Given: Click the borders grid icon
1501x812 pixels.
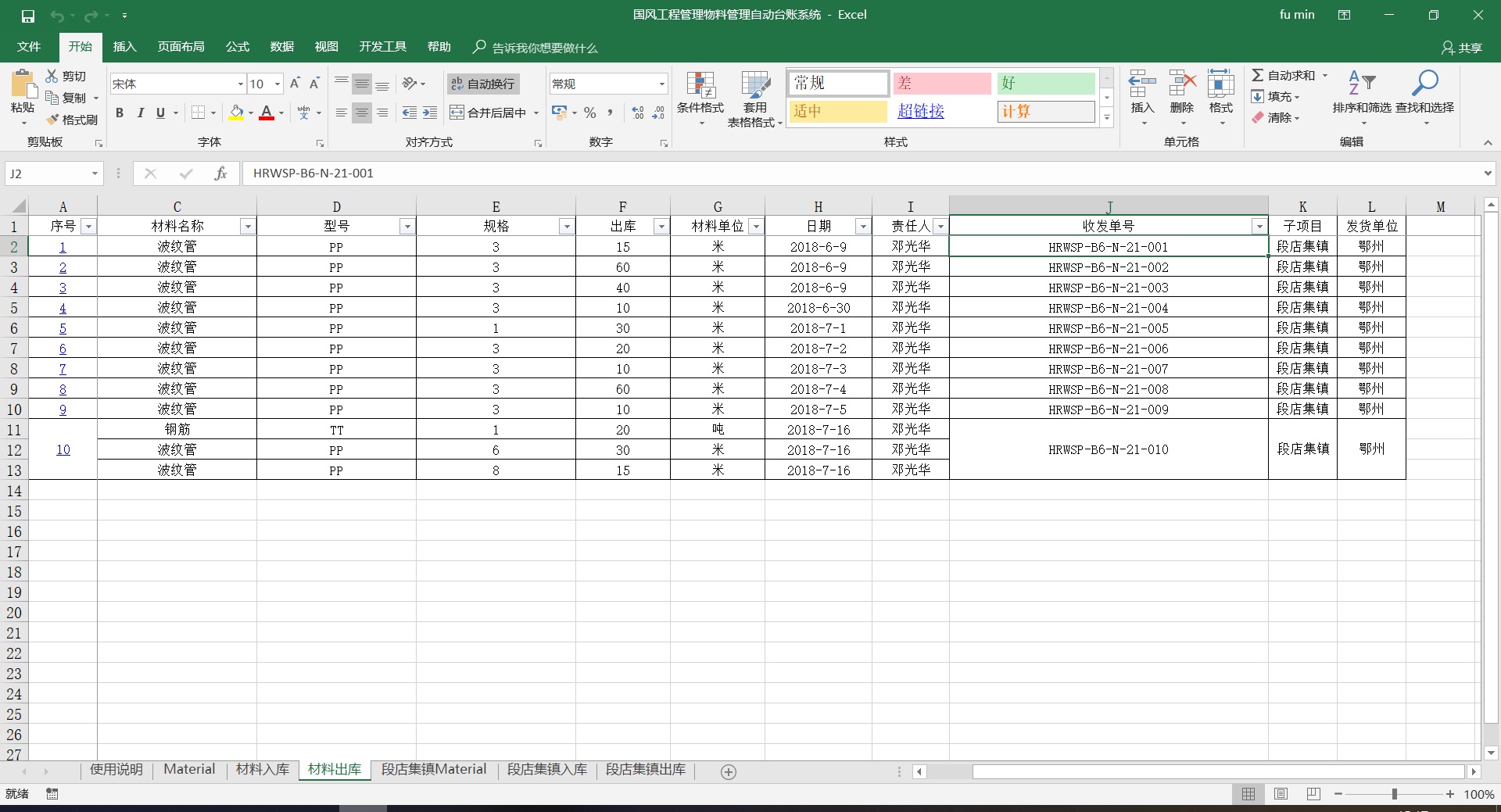Looking at the screenshot, I should (x=199, y=113).
